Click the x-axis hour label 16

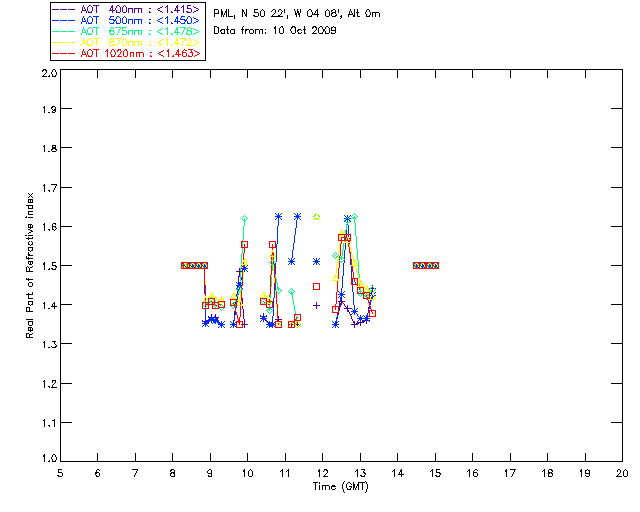tap(473, 473)
